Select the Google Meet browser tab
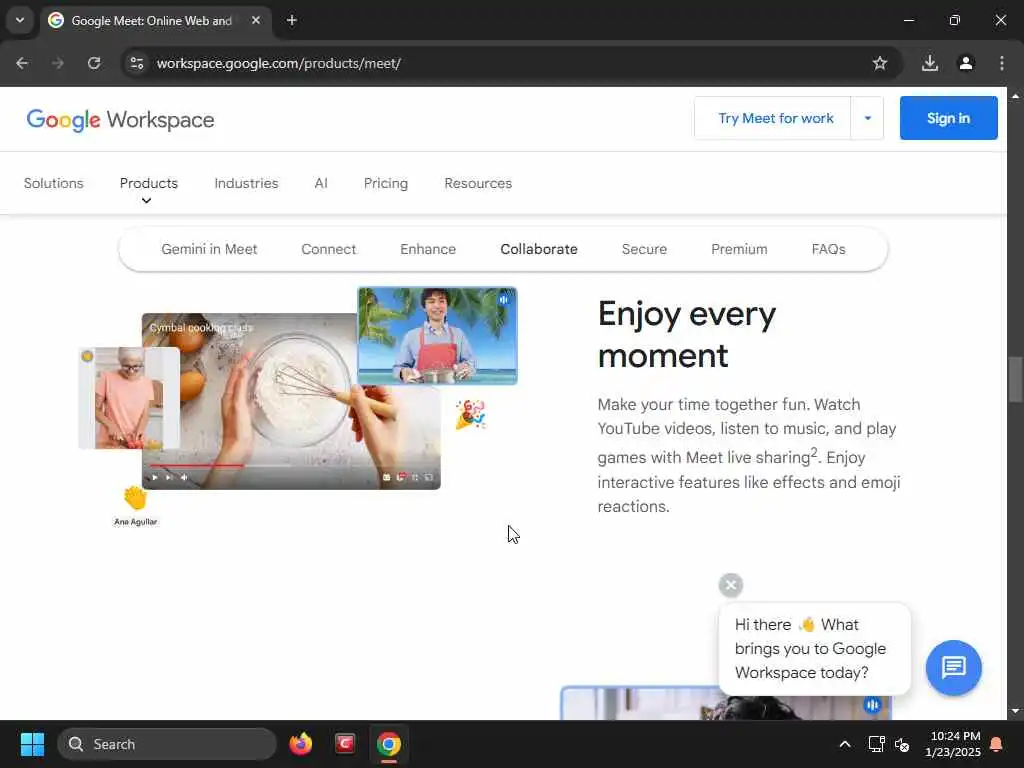1024x768 pixels. coord(155,20)
